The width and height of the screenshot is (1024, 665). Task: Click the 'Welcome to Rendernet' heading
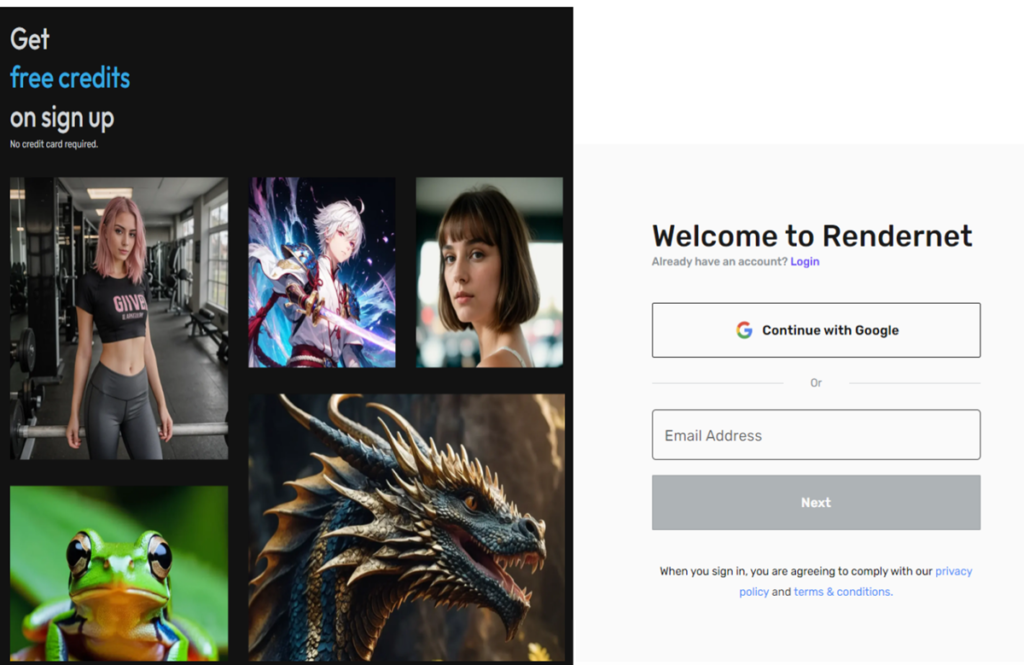pyautogui.click(x=812, y=236)
